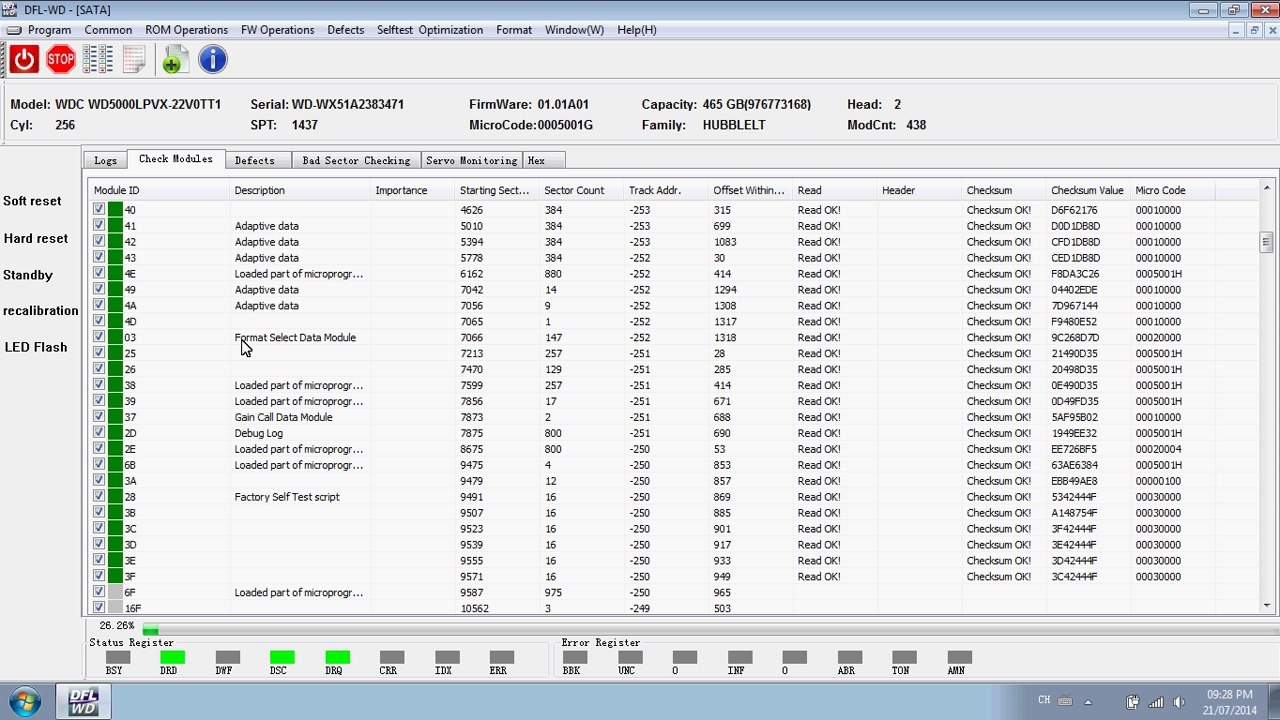Screen dimensions: 1280x720
Task: Click the volume speaker tray icon
Action: 1178,701
